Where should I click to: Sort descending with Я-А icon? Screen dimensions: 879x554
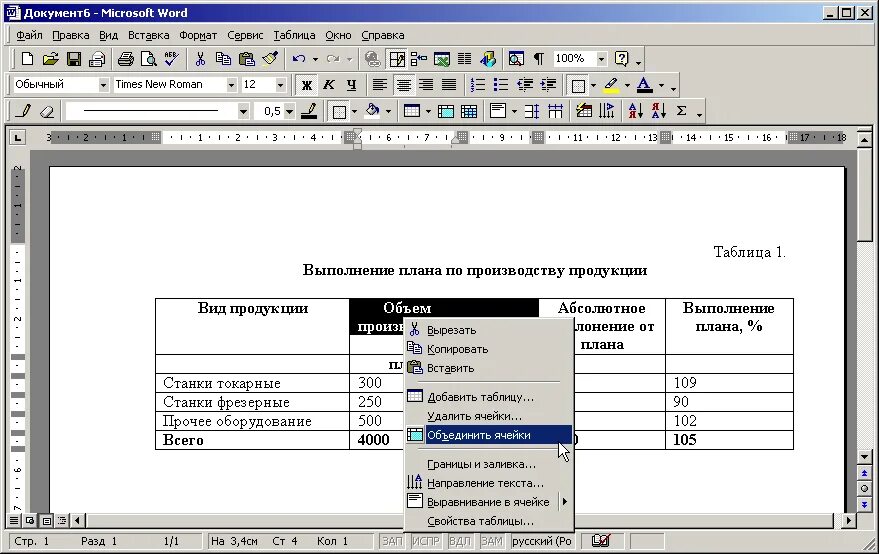659,111
